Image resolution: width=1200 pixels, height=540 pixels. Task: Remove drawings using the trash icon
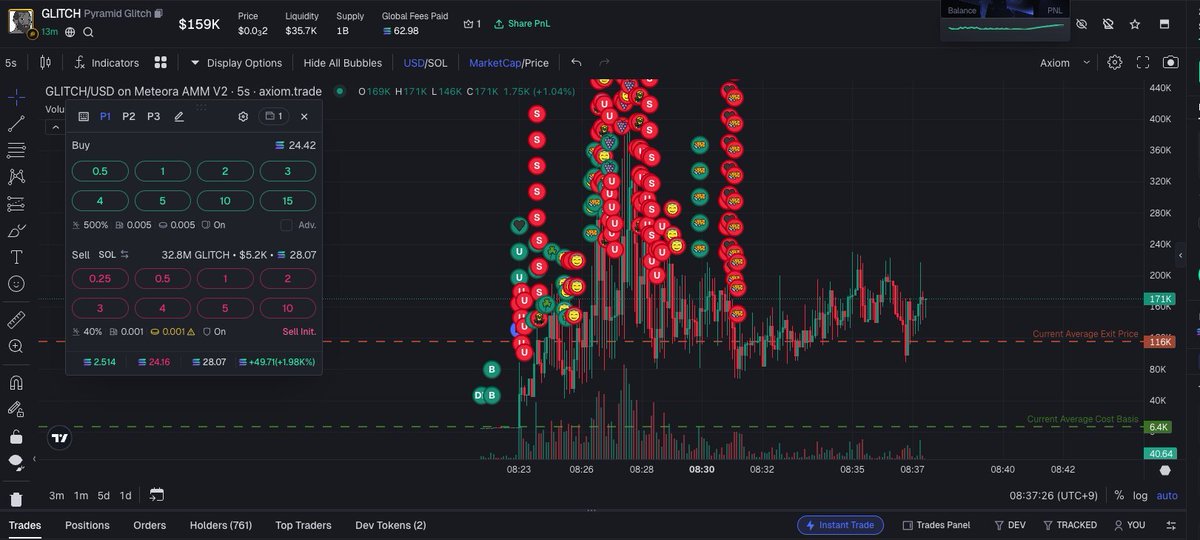click(x=16, y=498)
